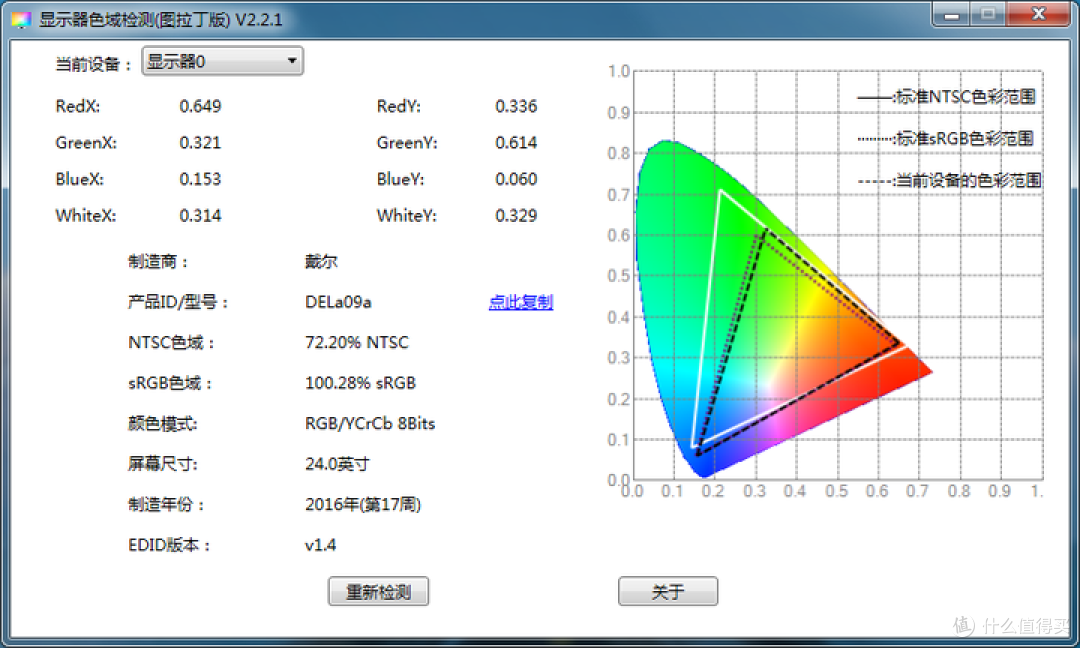This screenshot has height=648, width=1080.
Task: Click the 关于 about button
Action: click(x=667, y=592)
